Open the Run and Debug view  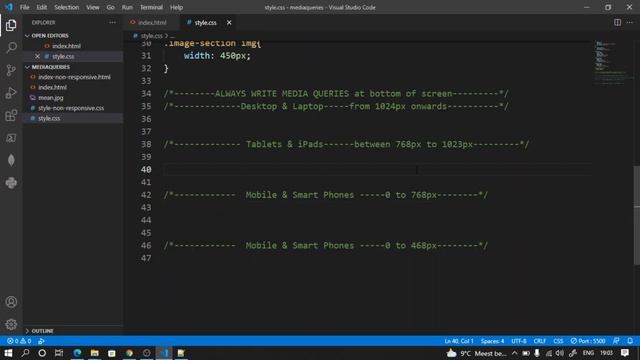click(x=11, y=93)
